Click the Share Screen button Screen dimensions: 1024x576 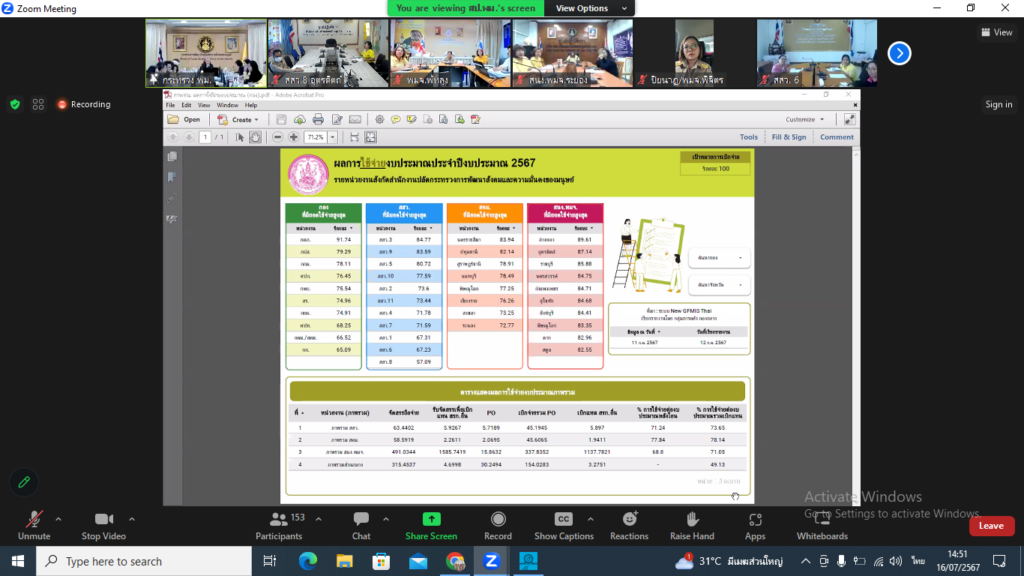tap(431, 526)
